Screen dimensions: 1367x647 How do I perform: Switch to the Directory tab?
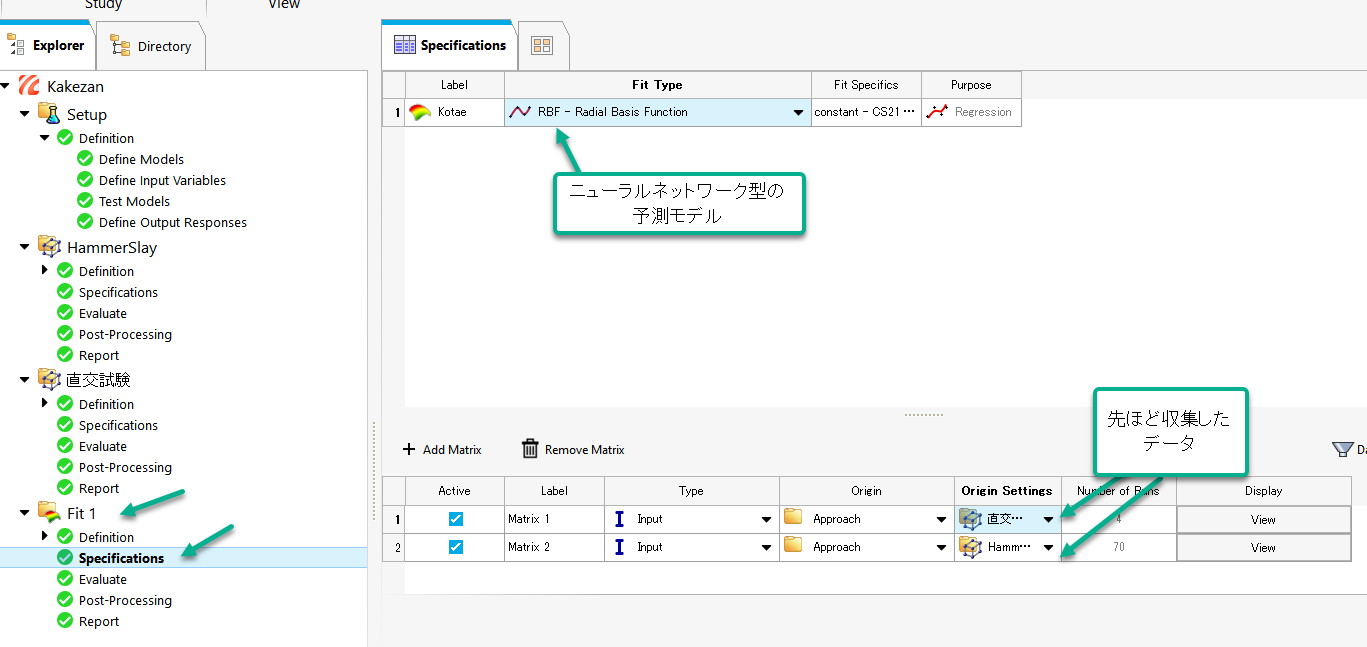pos(151,46)
